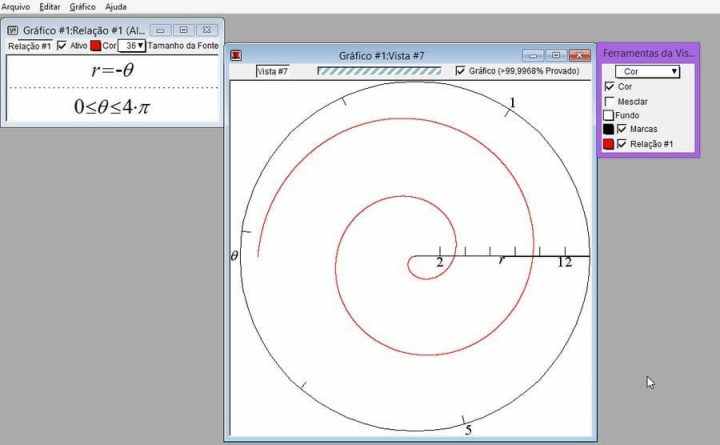Click the equation r=-θ field

point(111,71)
